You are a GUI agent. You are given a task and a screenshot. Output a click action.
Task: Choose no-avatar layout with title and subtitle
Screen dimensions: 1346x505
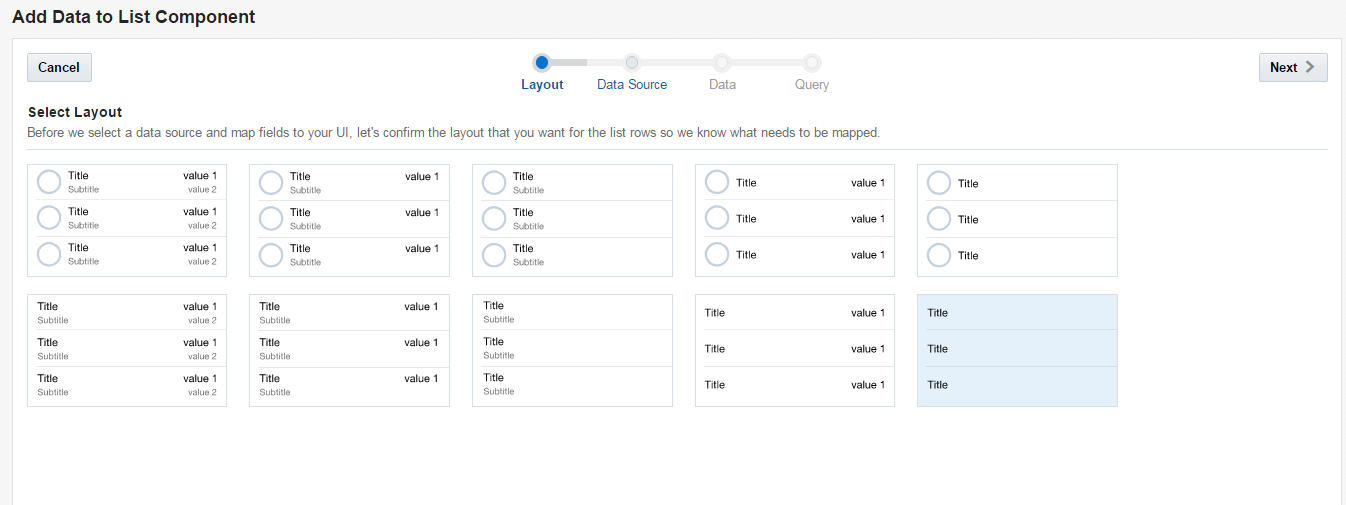(x=572, y=350)
